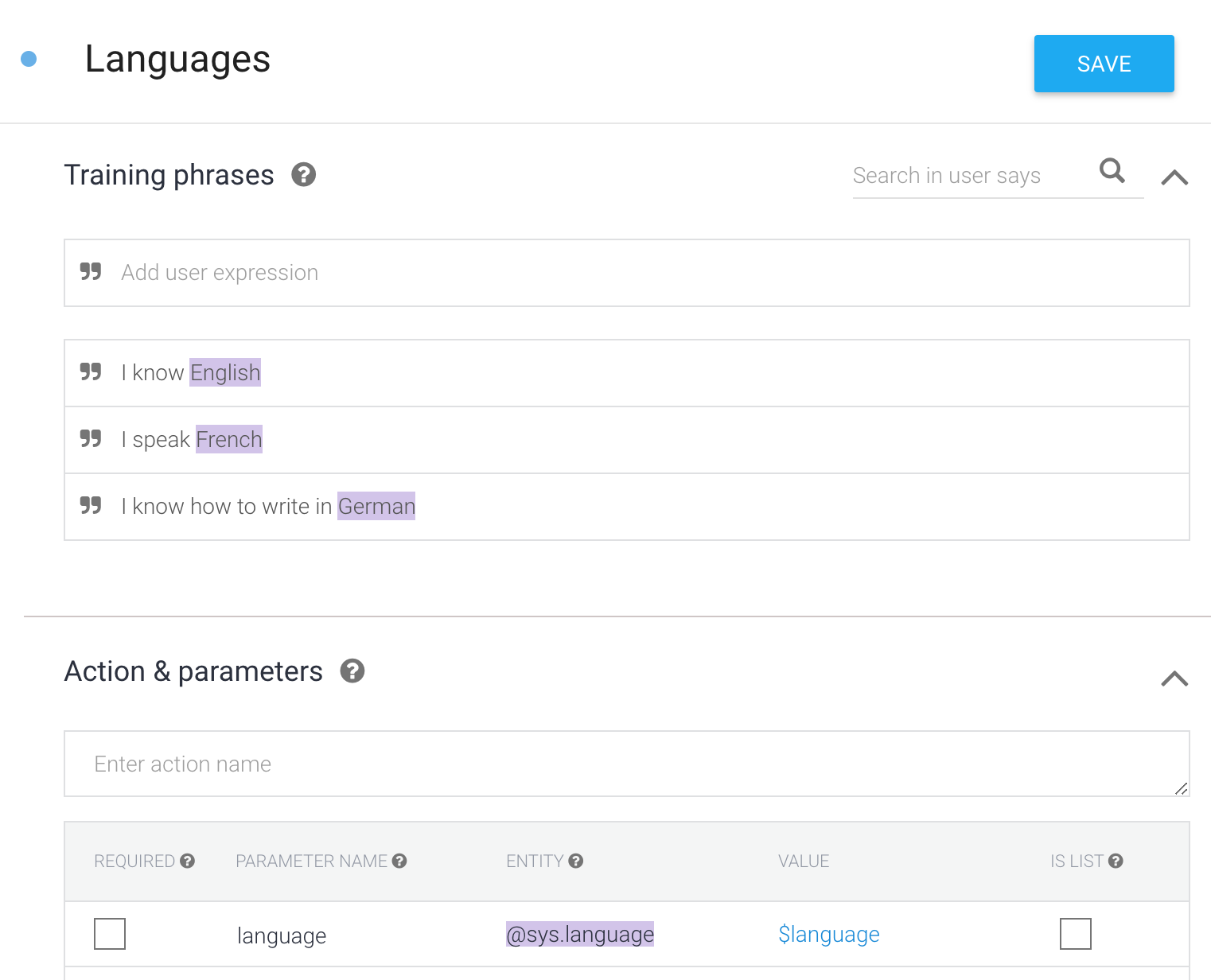Screen dimensions: 1211x980
Task: Save the Languages intent
Action: click(x=1104, y=64)
